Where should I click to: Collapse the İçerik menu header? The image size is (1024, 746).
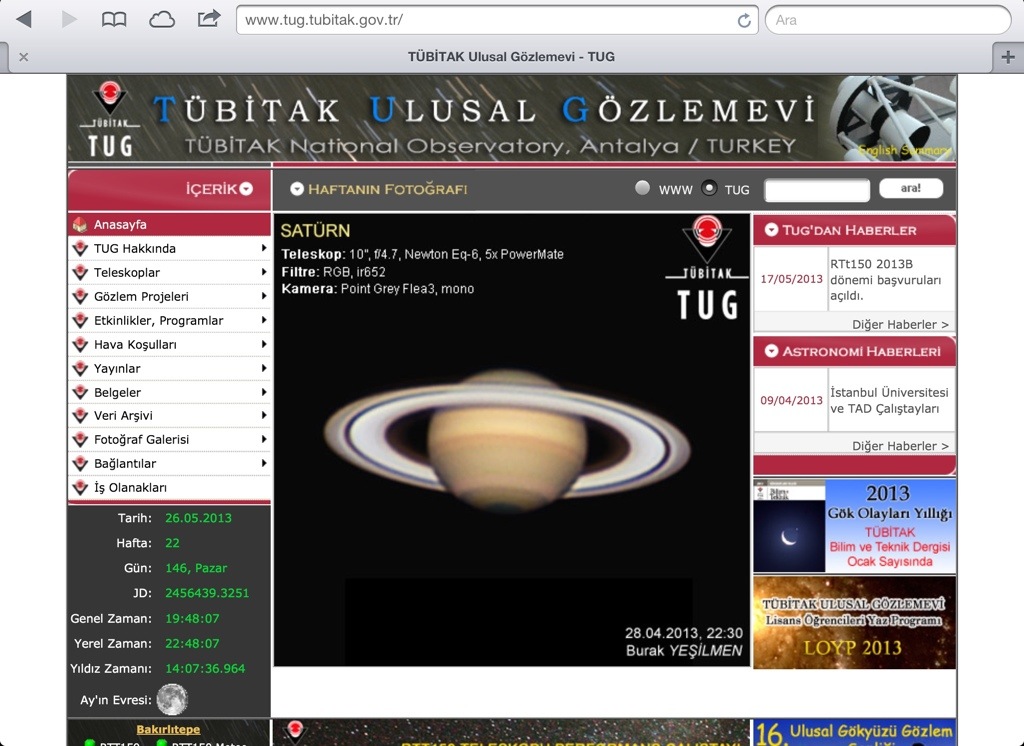pos(246,189)
